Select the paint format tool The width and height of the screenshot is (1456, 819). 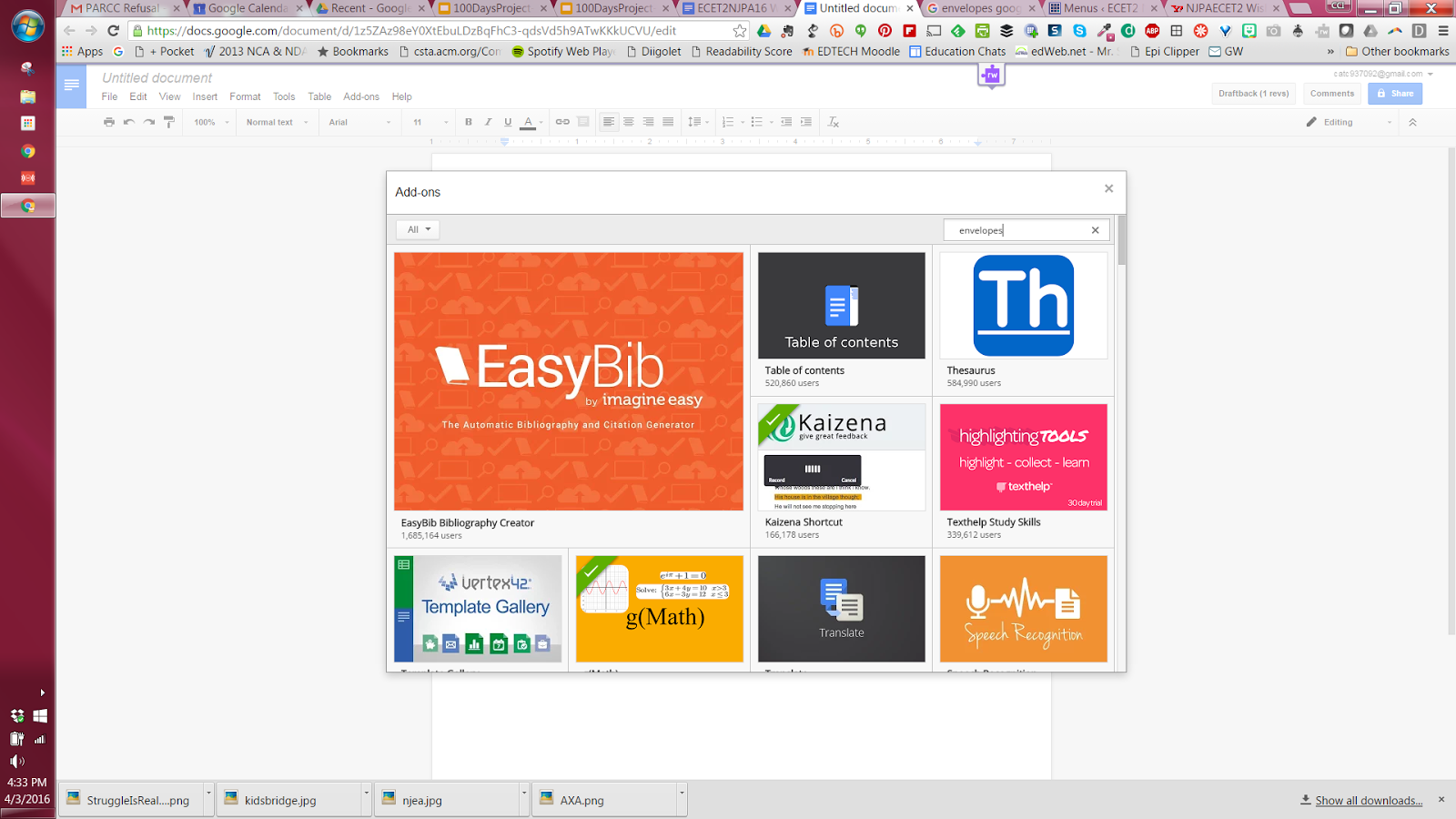point(169,122)
